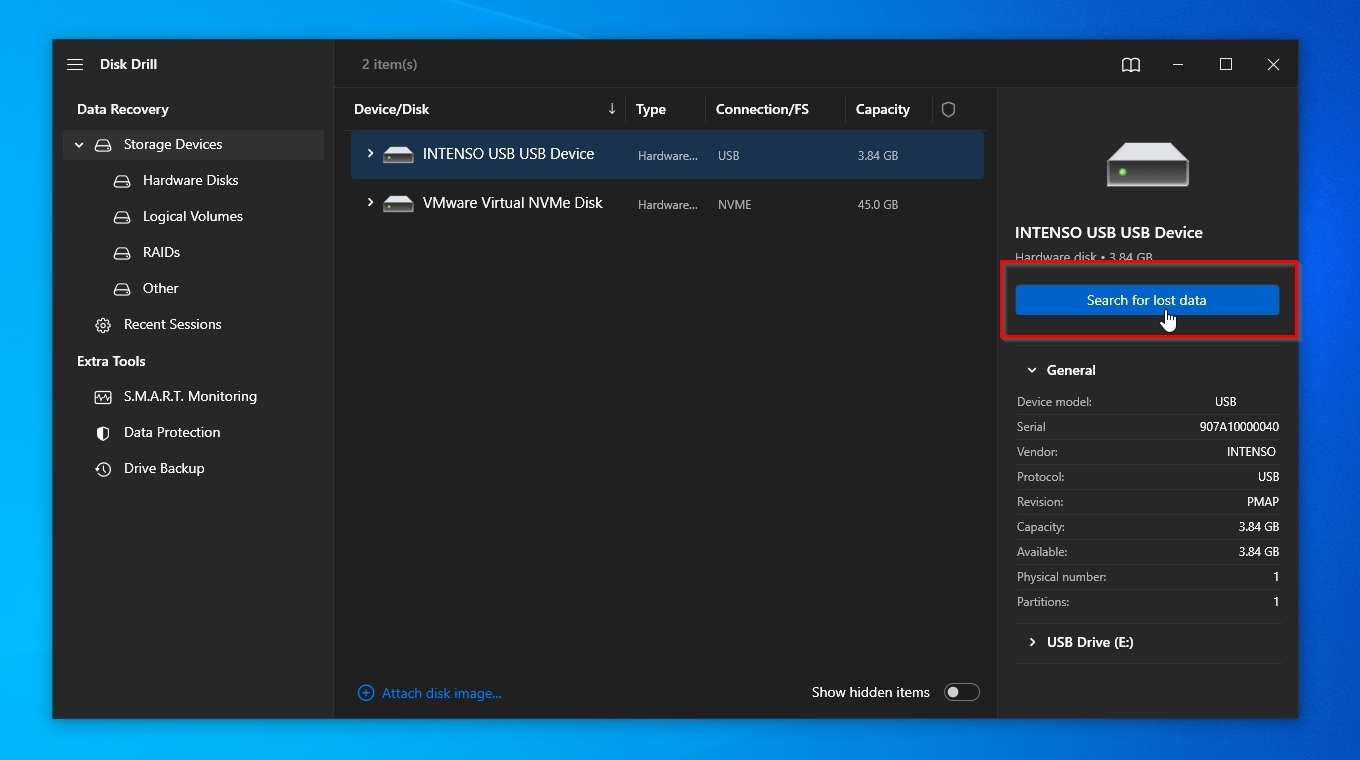Close the Disk Drill window
1360x760 pixels.
click(1273, 64)
